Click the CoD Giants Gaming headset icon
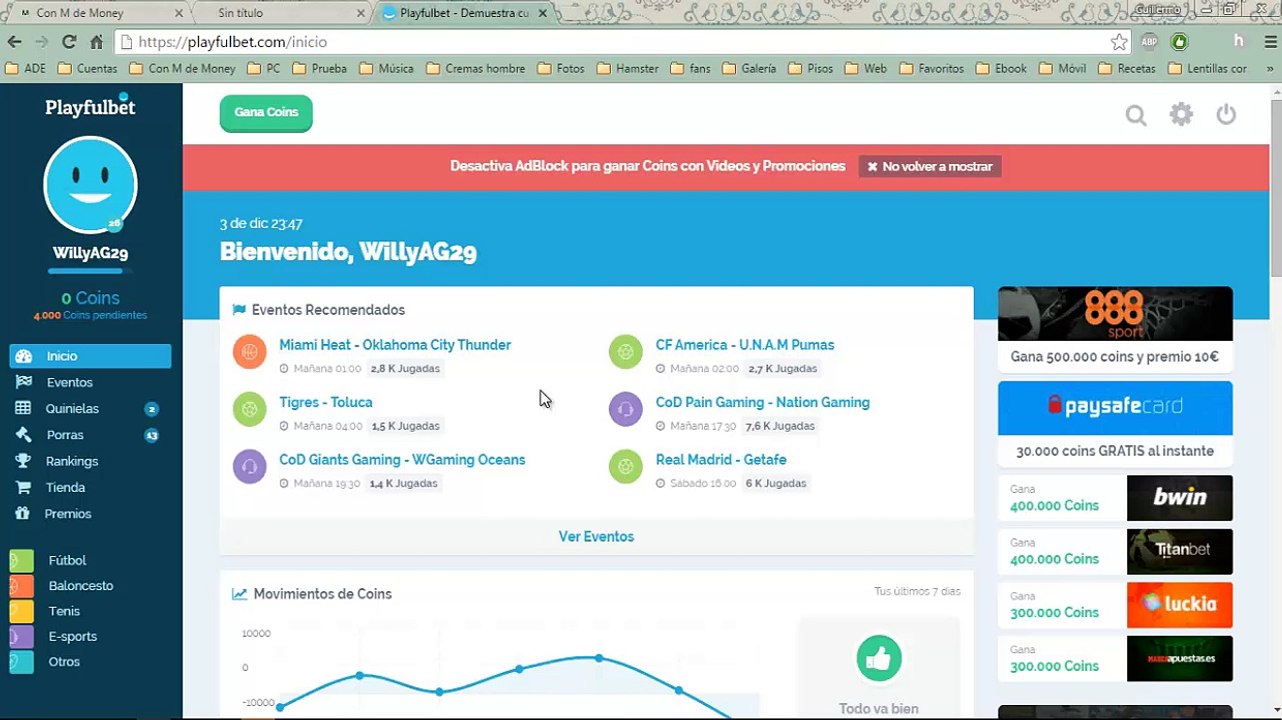The height and width of the screenshot is (720, 1282). [x=250, y=466]
